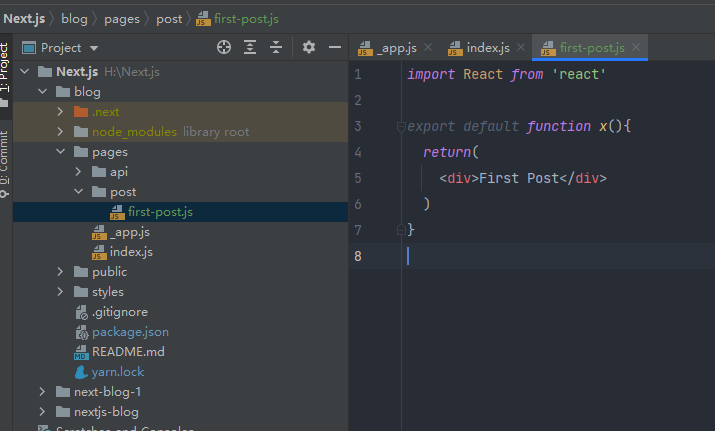The height and width of the screenshot is (431, 715).
Task: Collapse the Next.js root folder
Action: tap(25, 72)
